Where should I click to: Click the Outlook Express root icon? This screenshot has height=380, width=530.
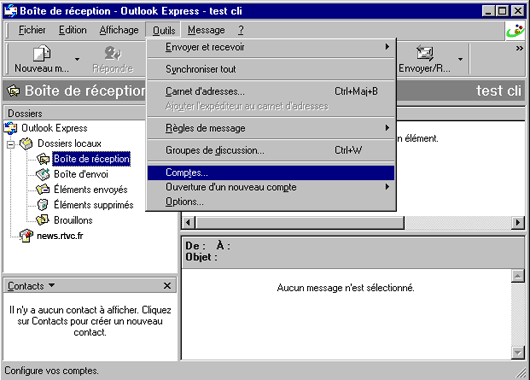[10, 128]
